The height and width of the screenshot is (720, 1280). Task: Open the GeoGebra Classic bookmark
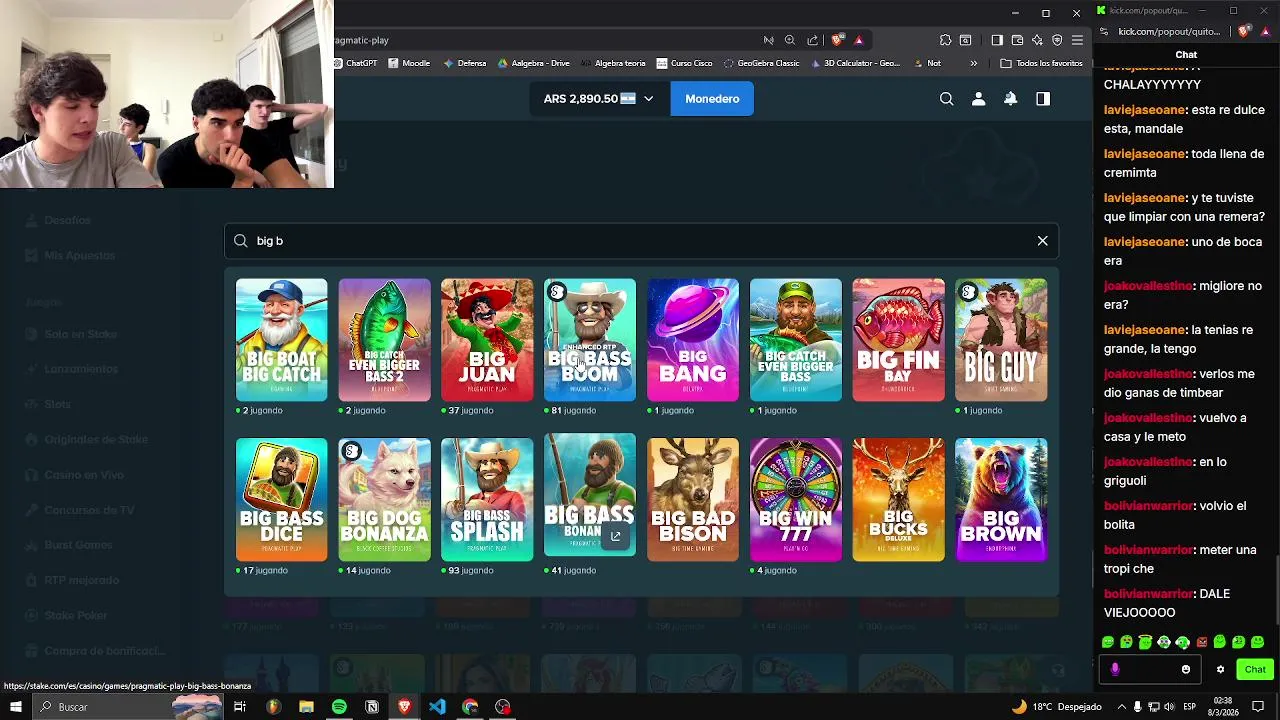[x=761, y=63]
